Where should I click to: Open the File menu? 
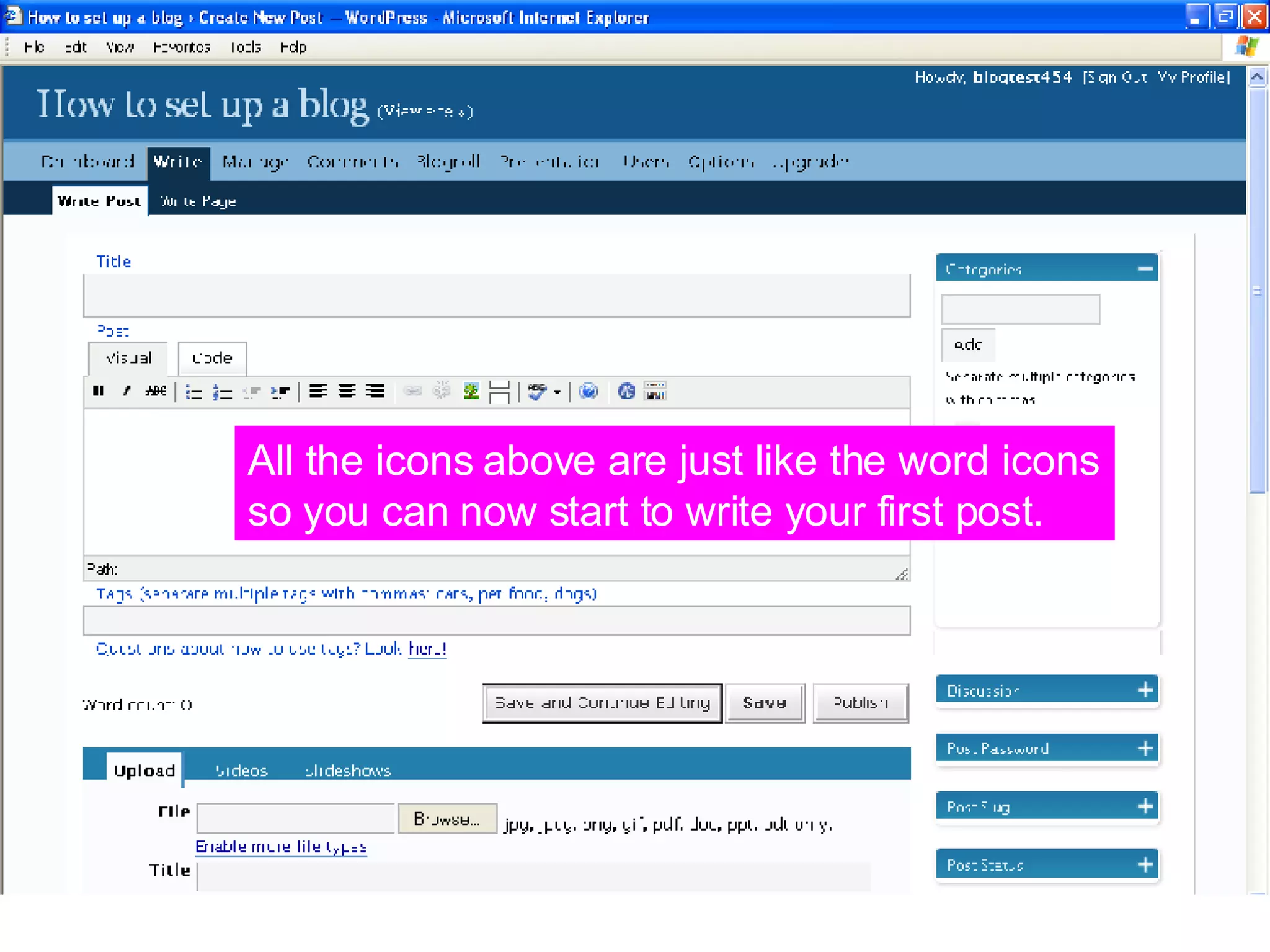(35, 47)
